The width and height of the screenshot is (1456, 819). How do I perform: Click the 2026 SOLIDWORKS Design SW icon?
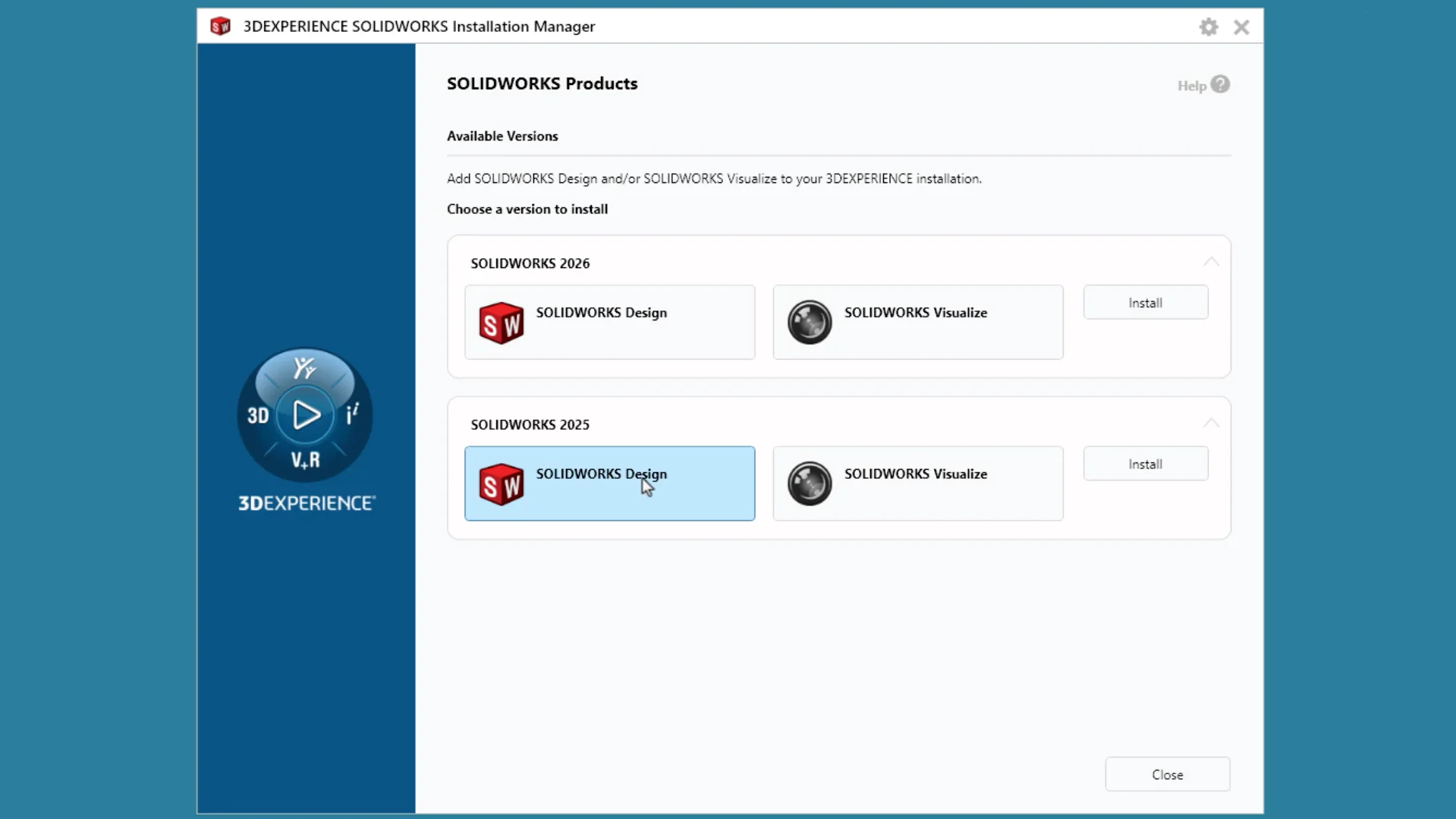[502, 323]
